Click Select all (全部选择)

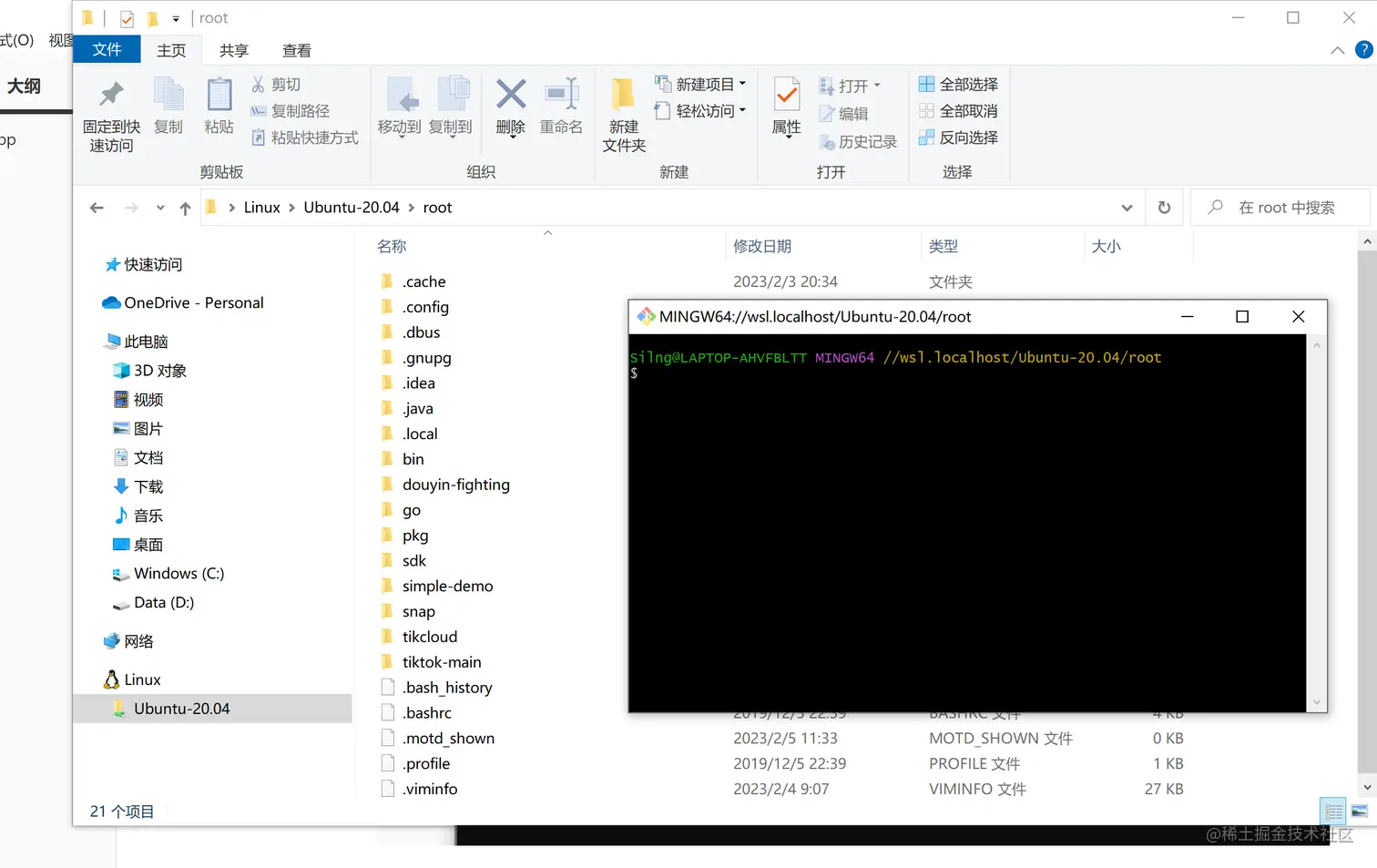958,84
